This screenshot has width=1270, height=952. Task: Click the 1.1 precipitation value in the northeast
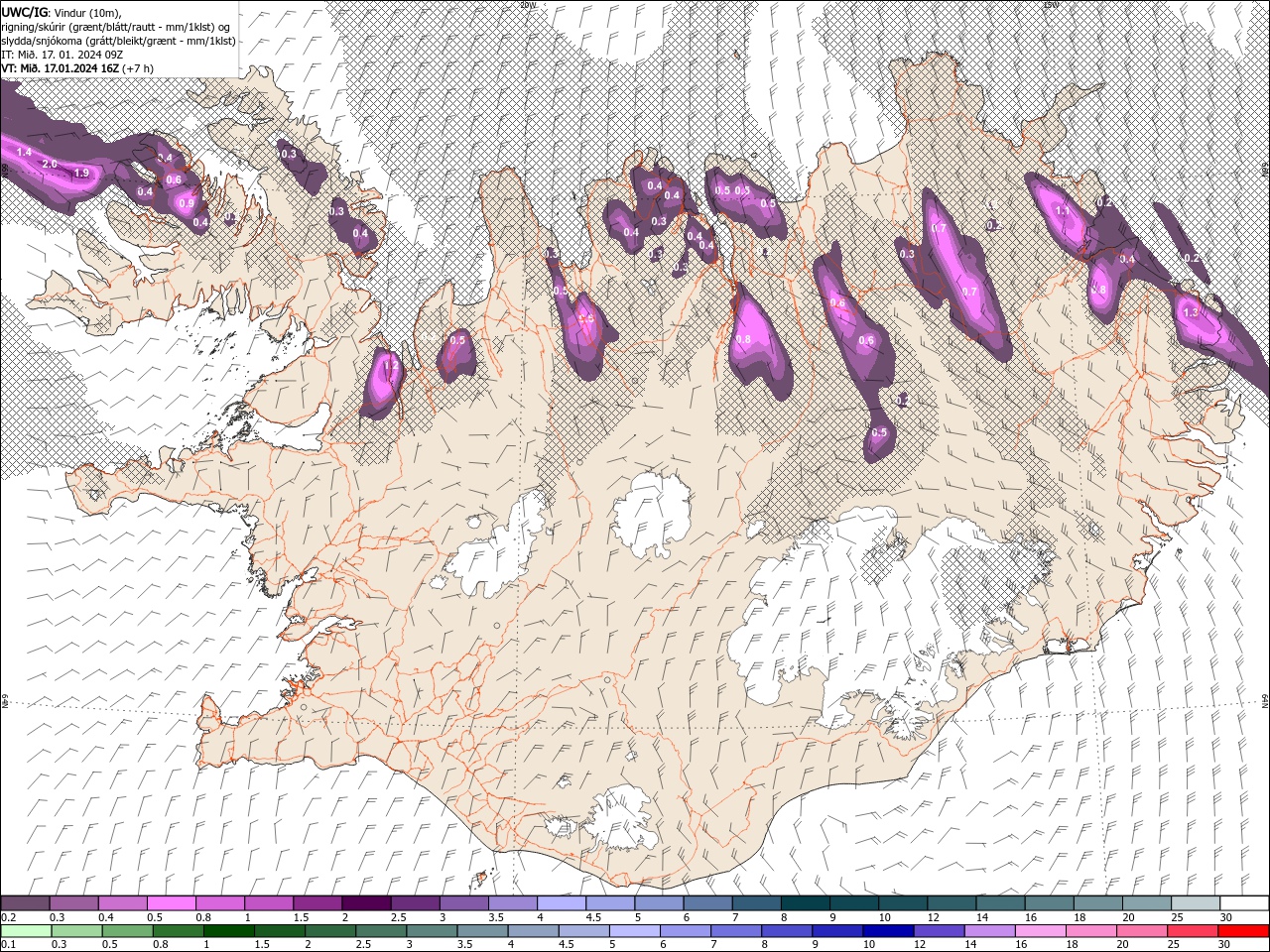pyautogui.click(x=1063, y=211)
